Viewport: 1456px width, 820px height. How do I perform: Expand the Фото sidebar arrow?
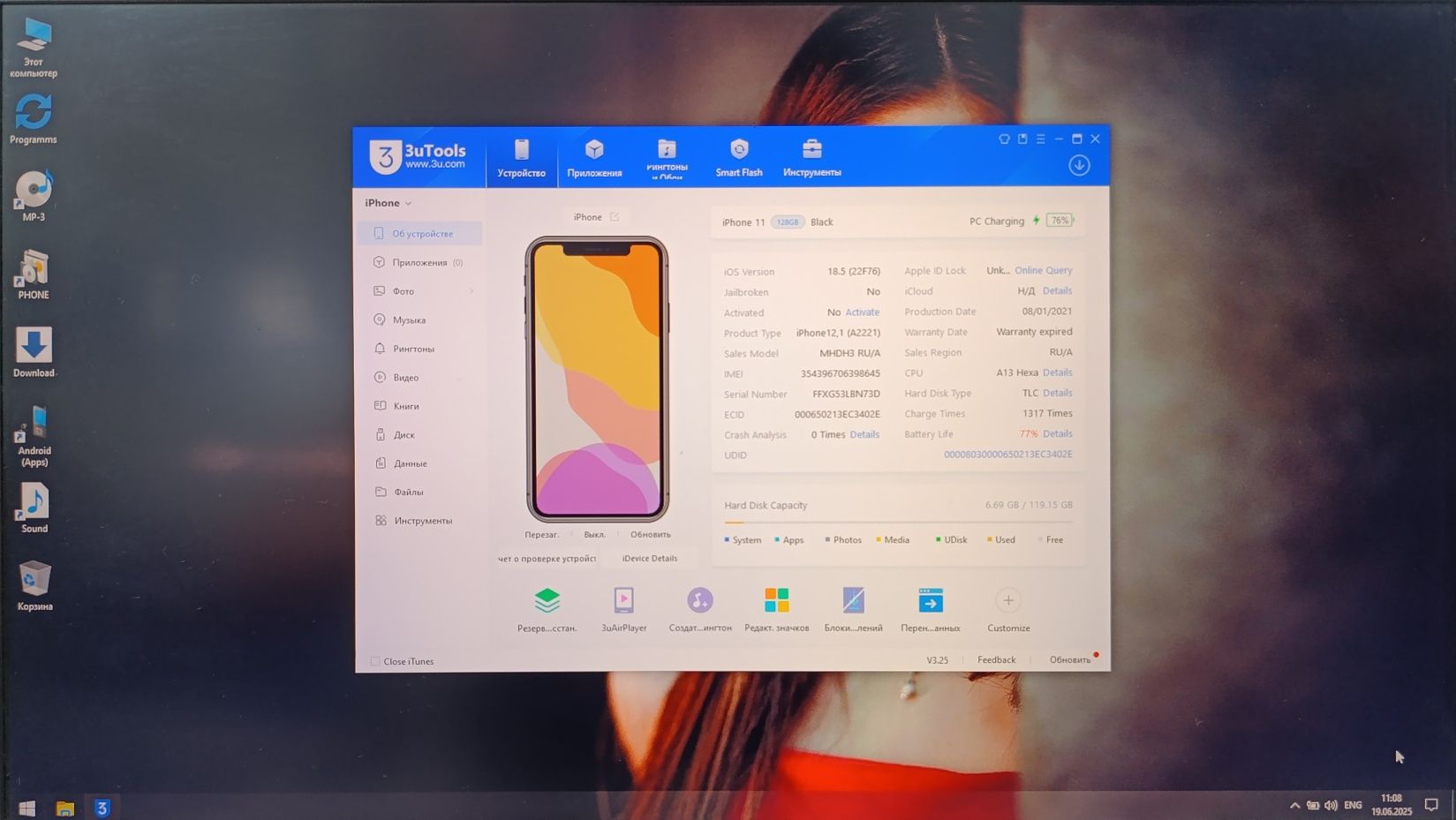471,291
